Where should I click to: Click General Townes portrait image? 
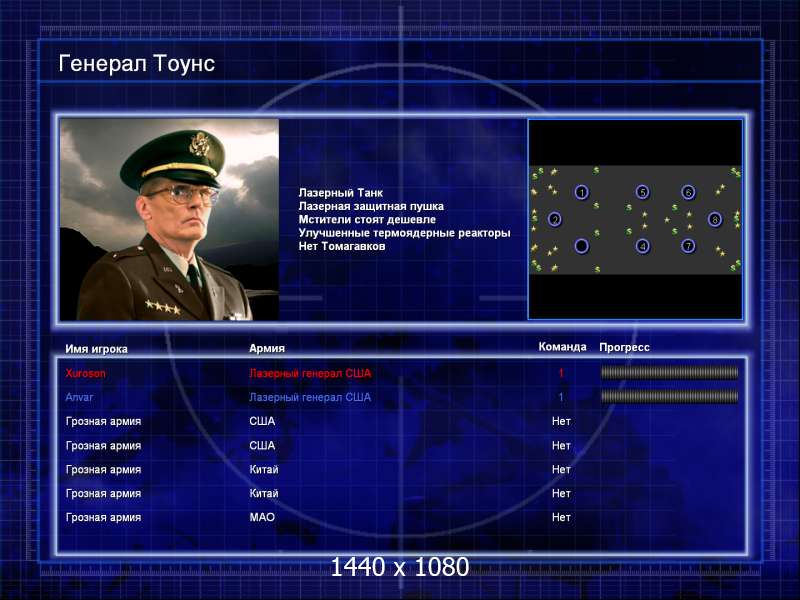tap(169, 219)
